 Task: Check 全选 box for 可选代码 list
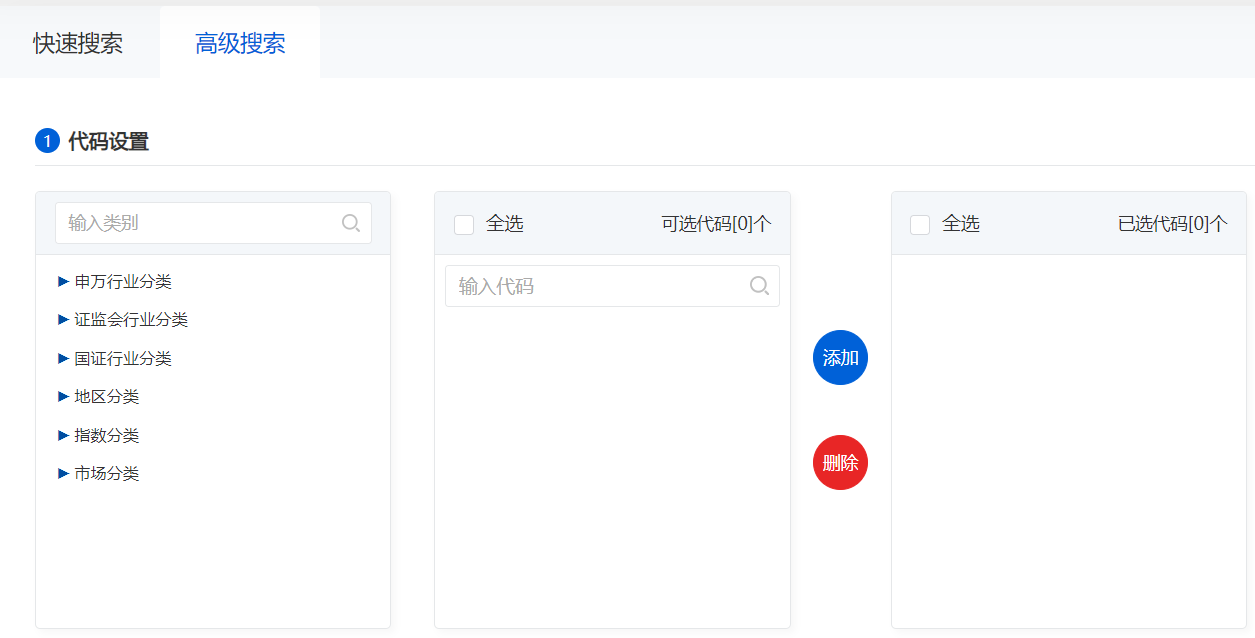coord(464,224)
